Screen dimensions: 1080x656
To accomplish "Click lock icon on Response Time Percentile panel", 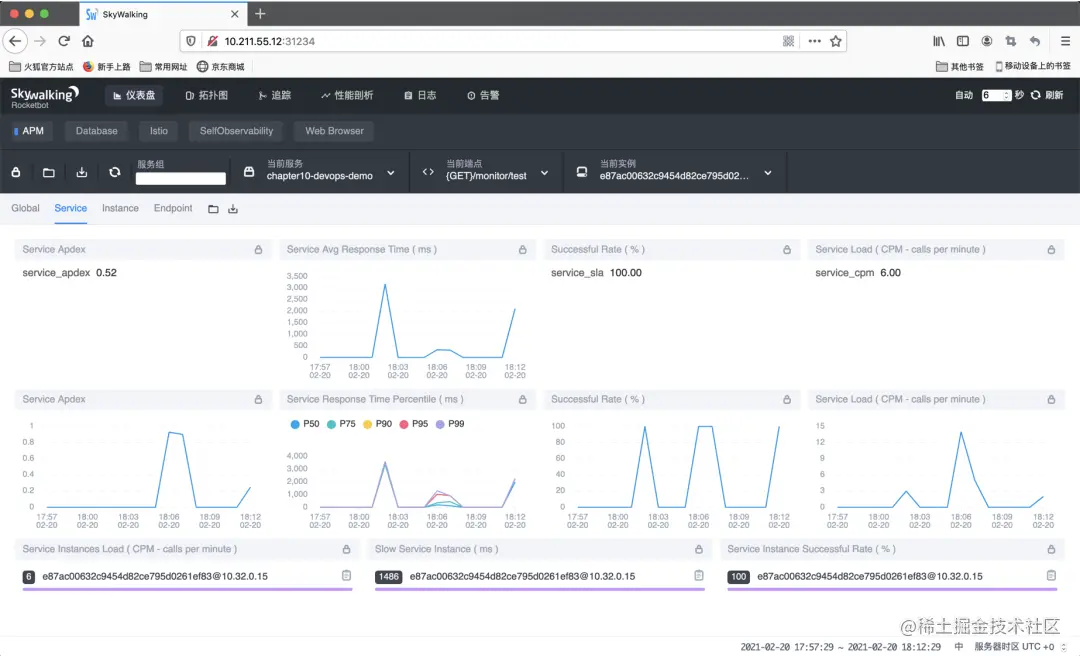I will pos(523,399).
